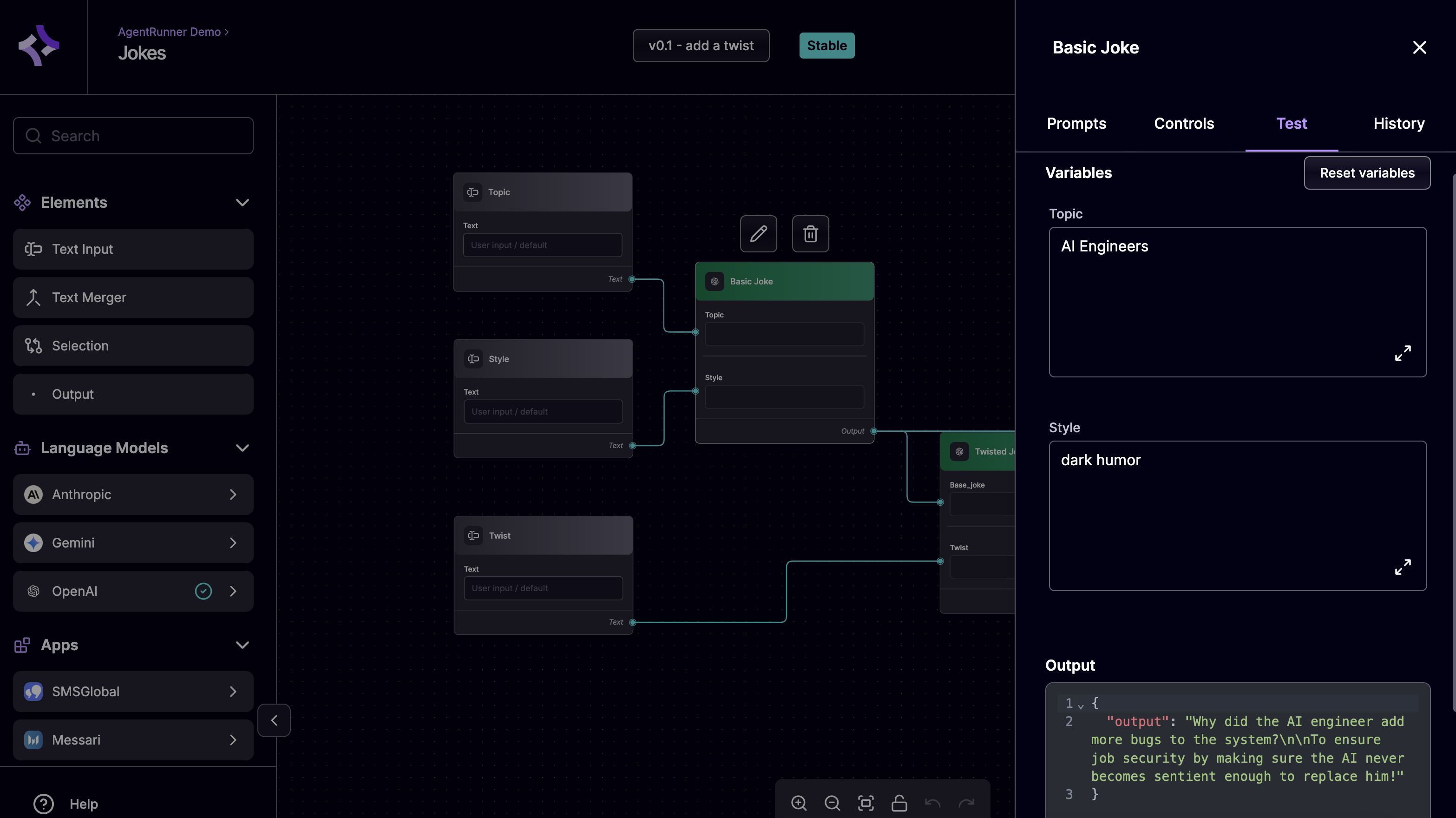The image size is (1456, 818).
Task: Toggle the canvas lock icon
Action: click(x=899, y=803)
